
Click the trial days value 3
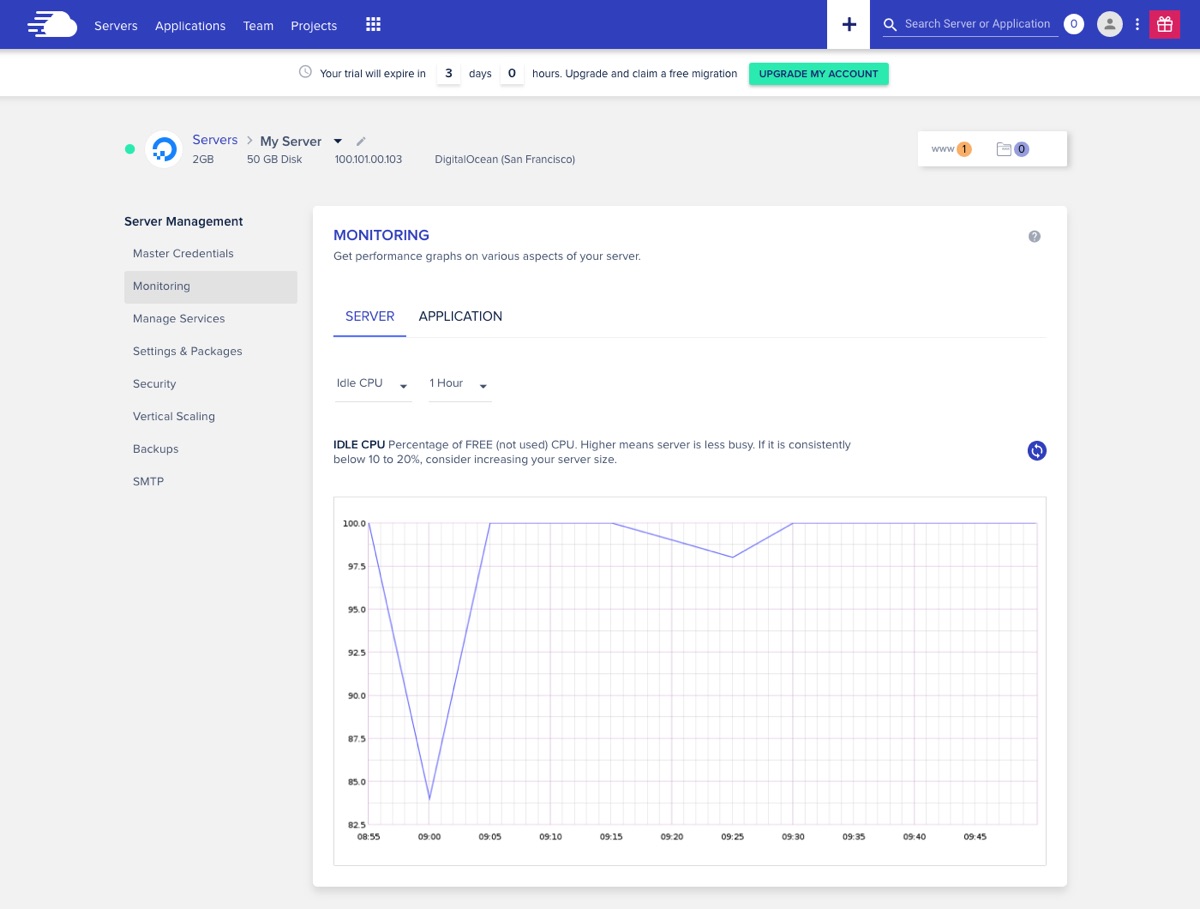(449, 73)
